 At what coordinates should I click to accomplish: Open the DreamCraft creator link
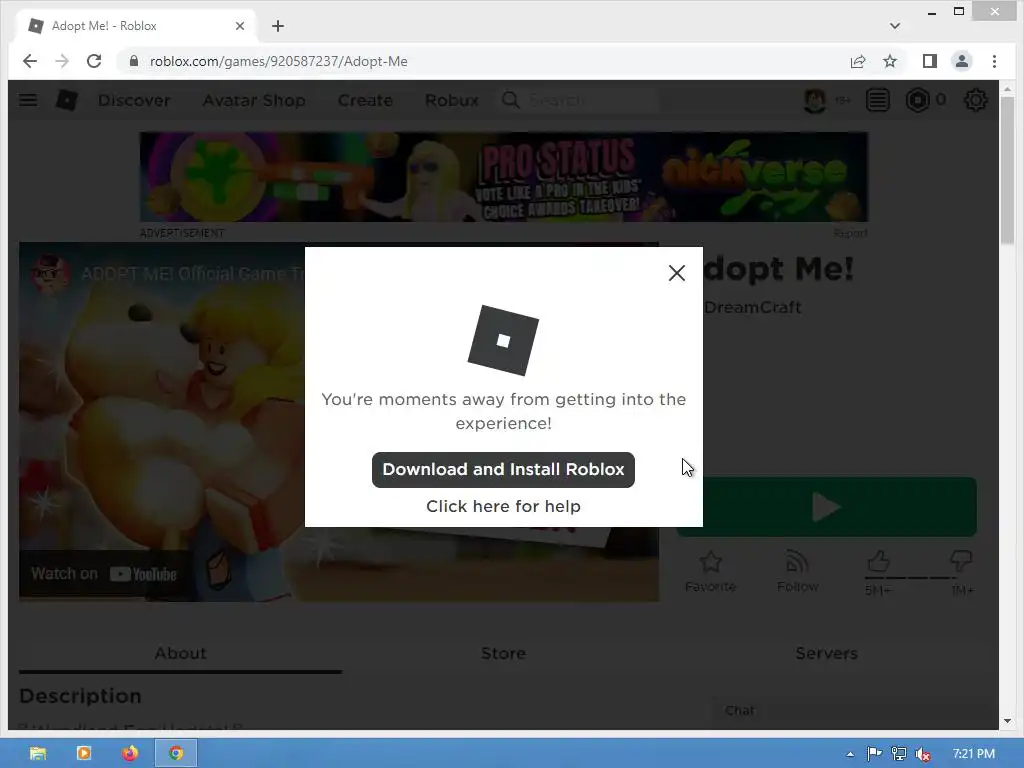coord(752,308)
